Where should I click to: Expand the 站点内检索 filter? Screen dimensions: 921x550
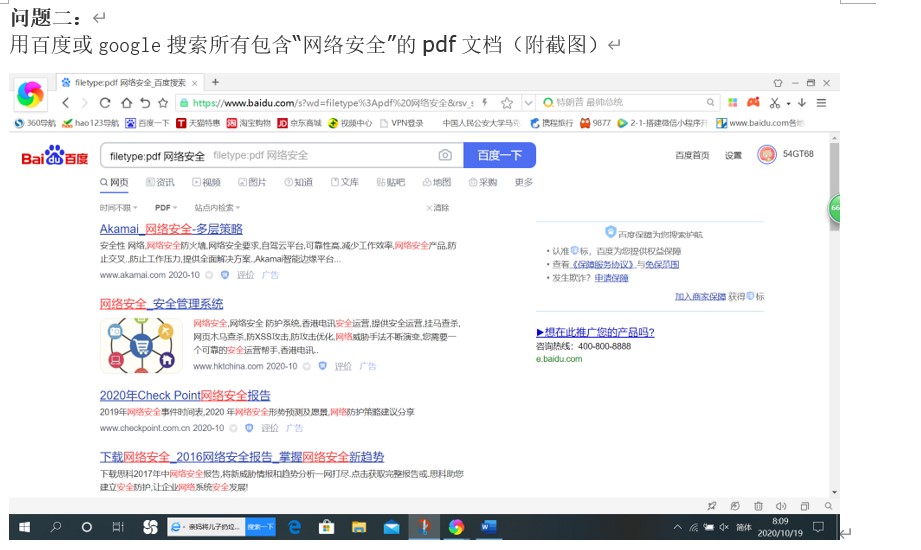[x=217, y=208]
